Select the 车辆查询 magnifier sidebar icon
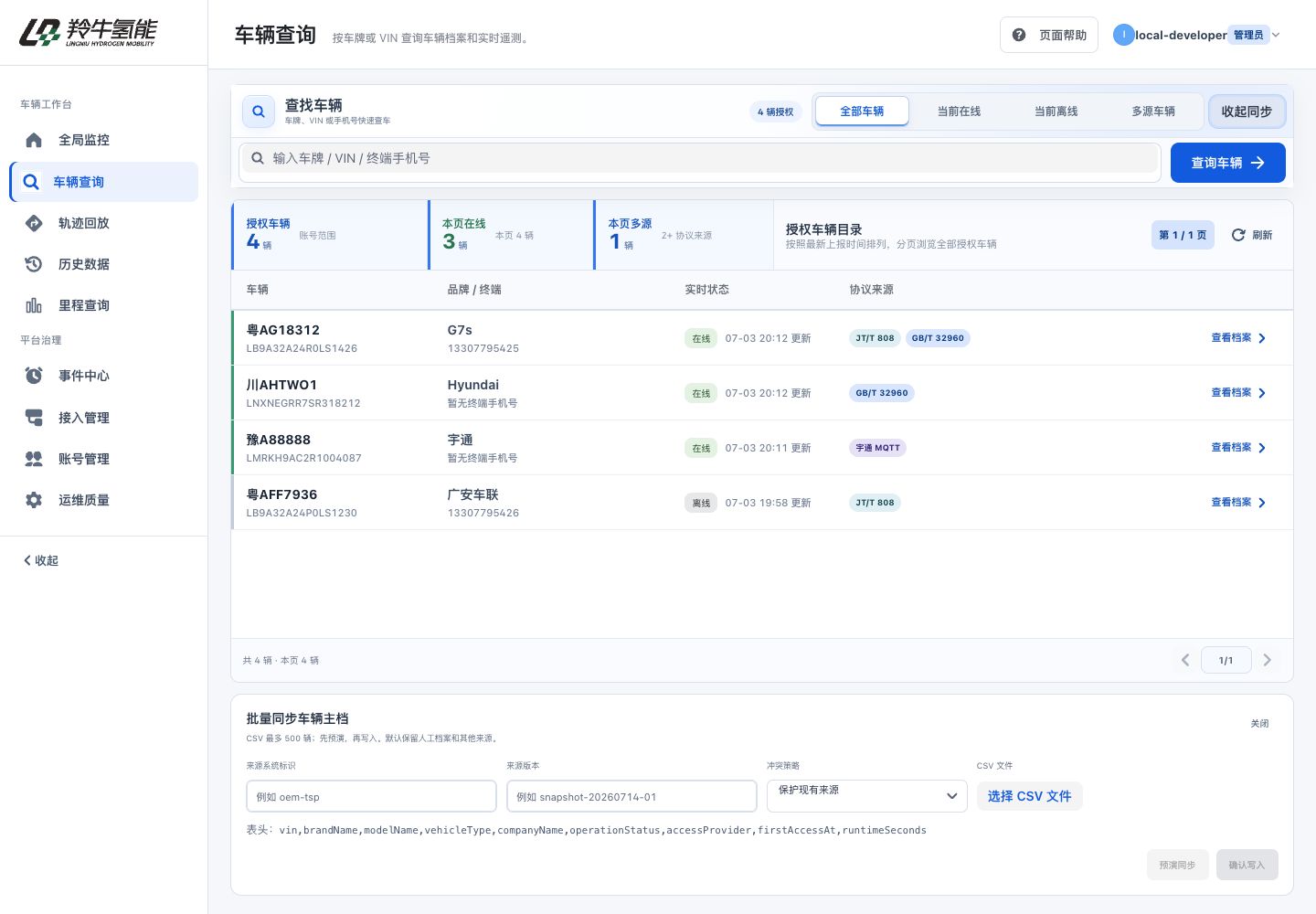The width and height of the screenshot is (1316, 914). tap(31, 182)
